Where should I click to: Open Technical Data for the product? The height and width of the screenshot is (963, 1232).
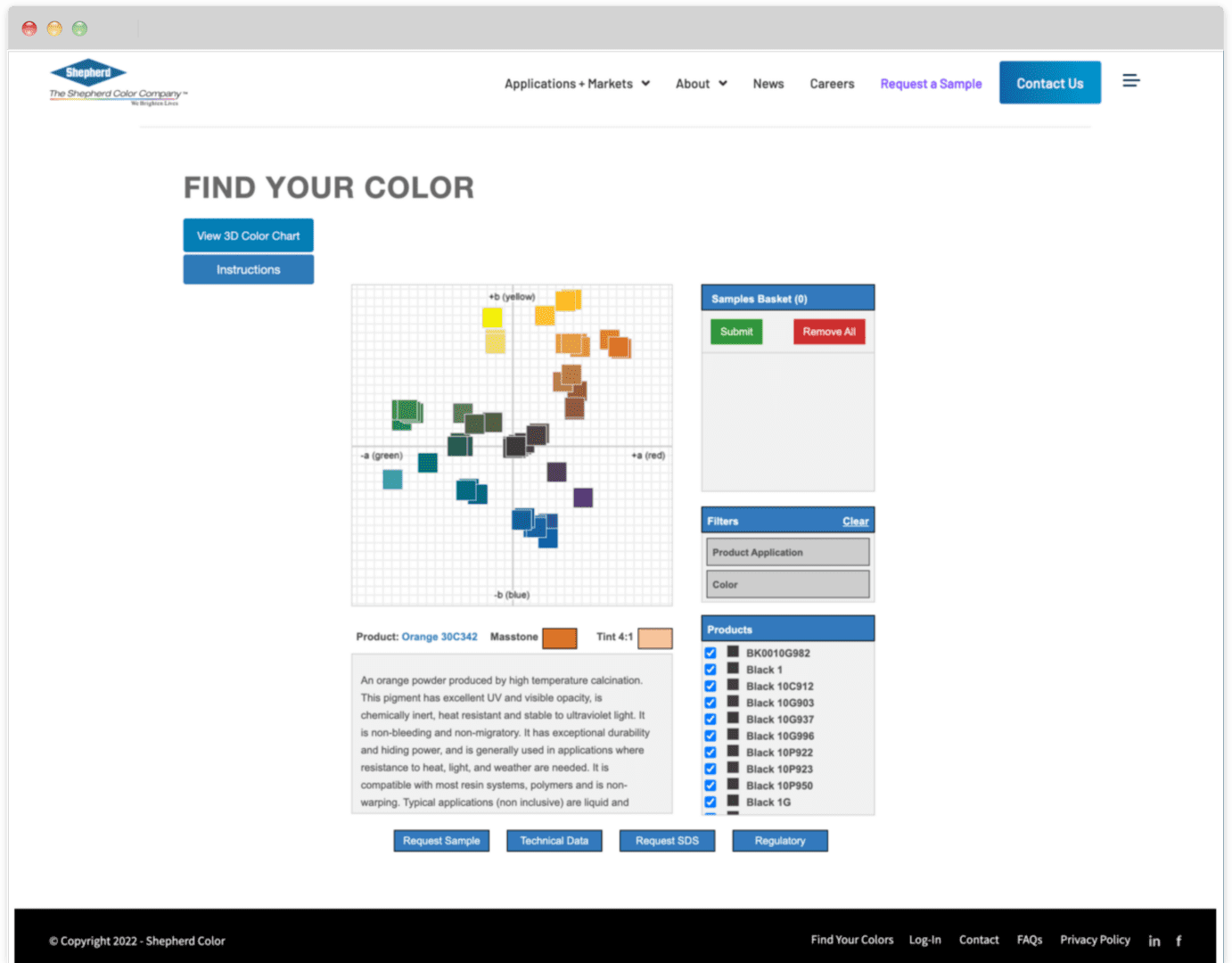[x=554, y=841]
